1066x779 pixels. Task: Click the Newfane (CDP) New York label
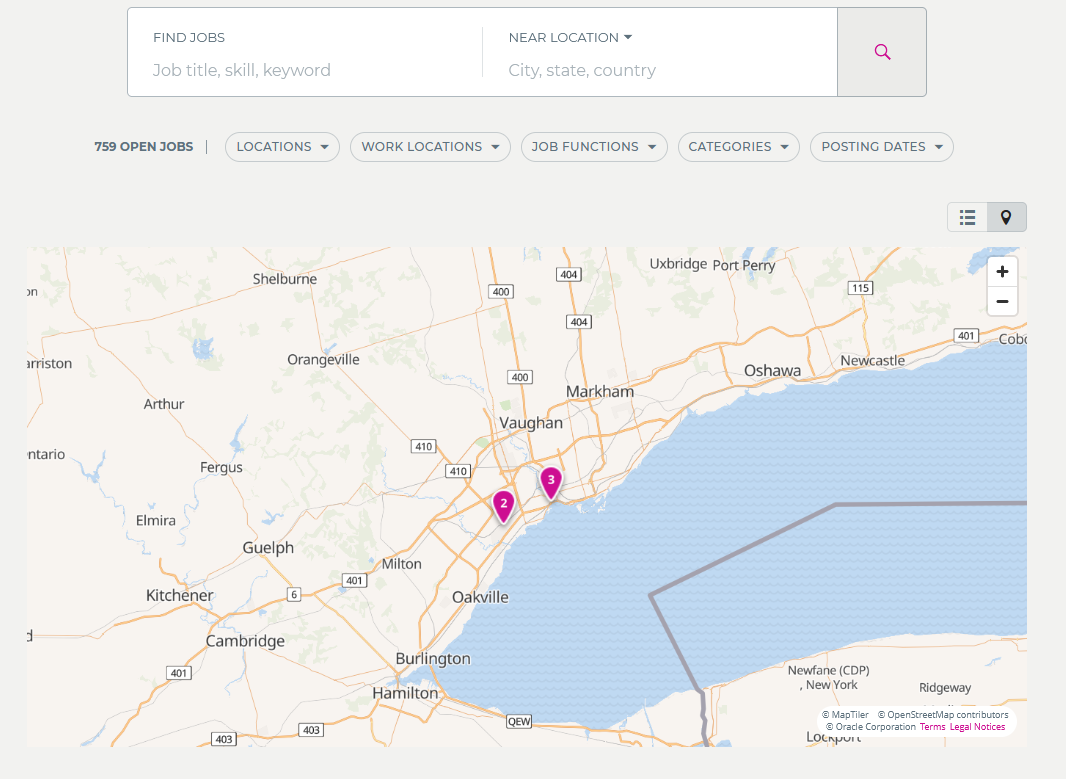829,678
